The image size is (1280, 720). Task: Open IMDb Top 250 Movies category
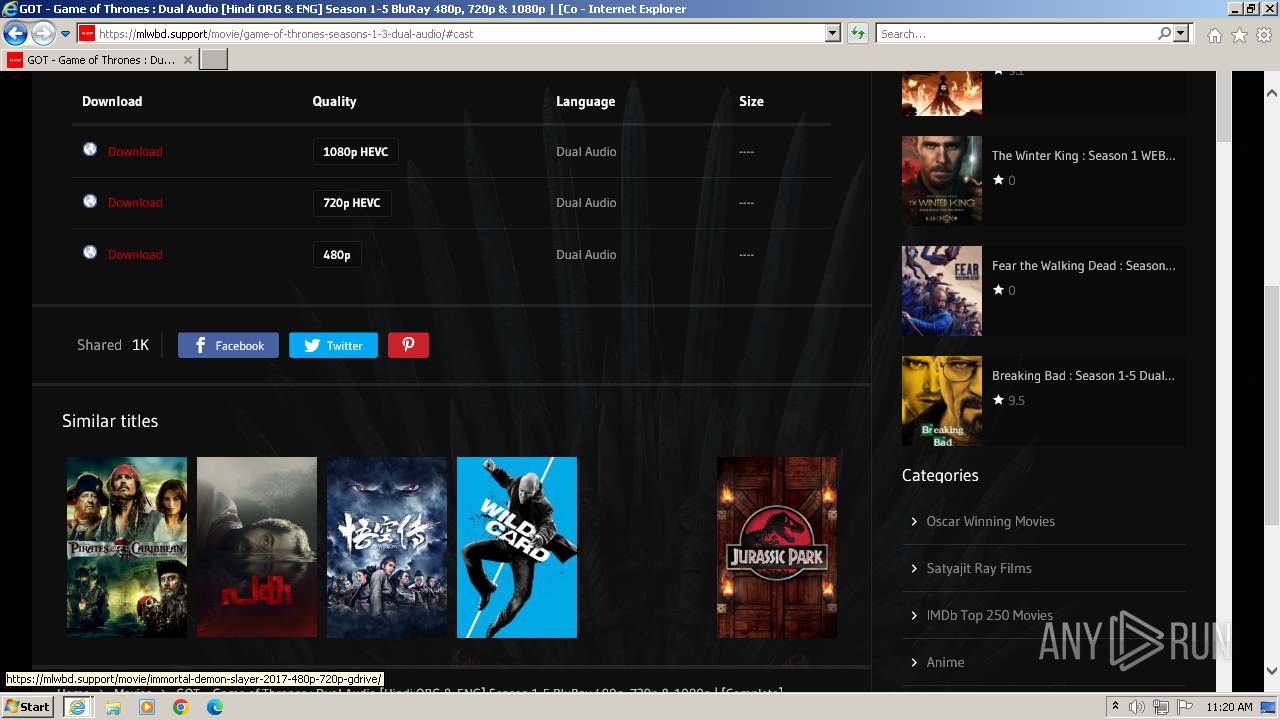989,615
